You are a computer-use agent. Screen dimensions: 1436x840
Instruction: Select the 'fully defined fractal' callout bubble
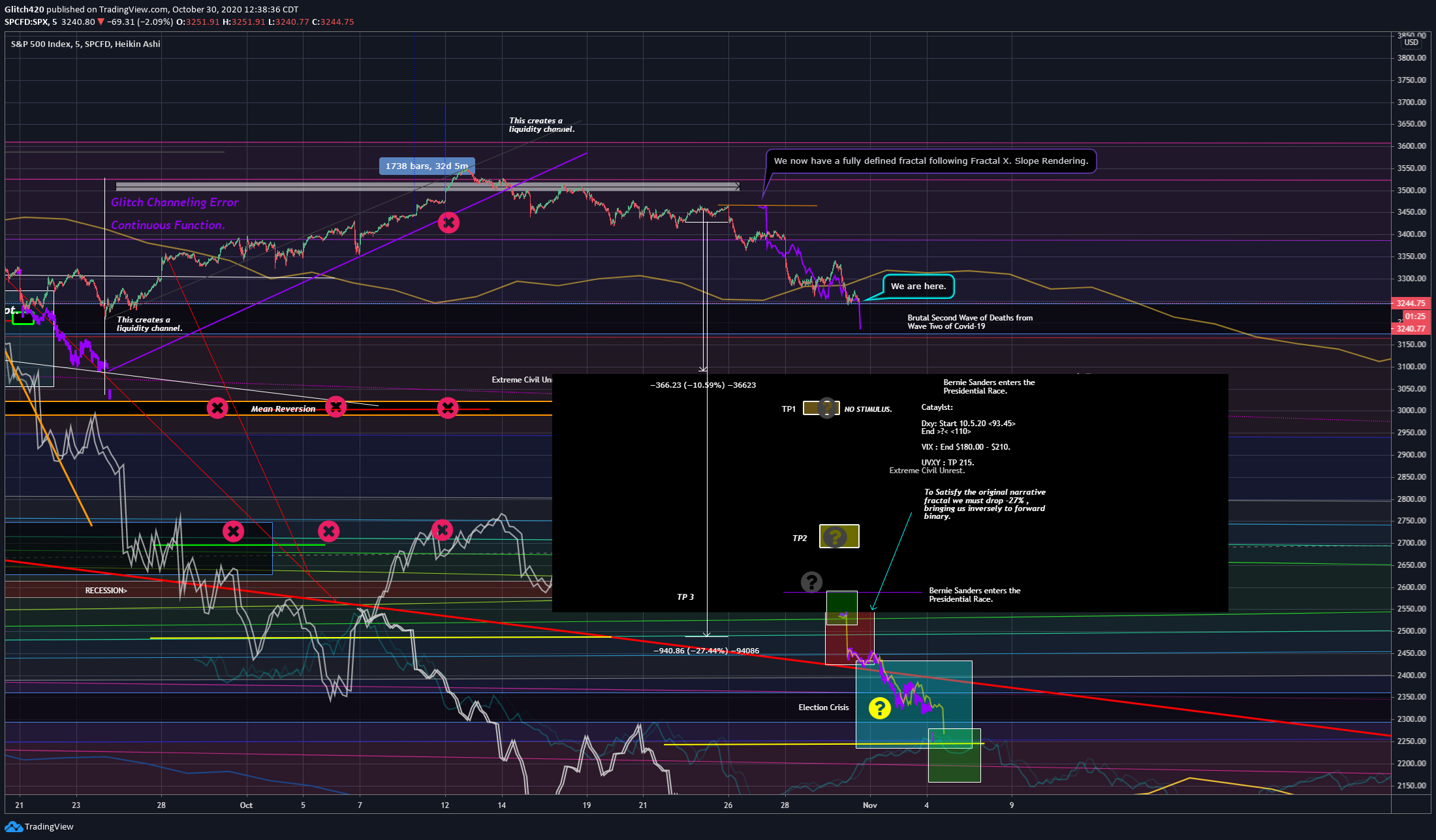click(x=931, y=161)
